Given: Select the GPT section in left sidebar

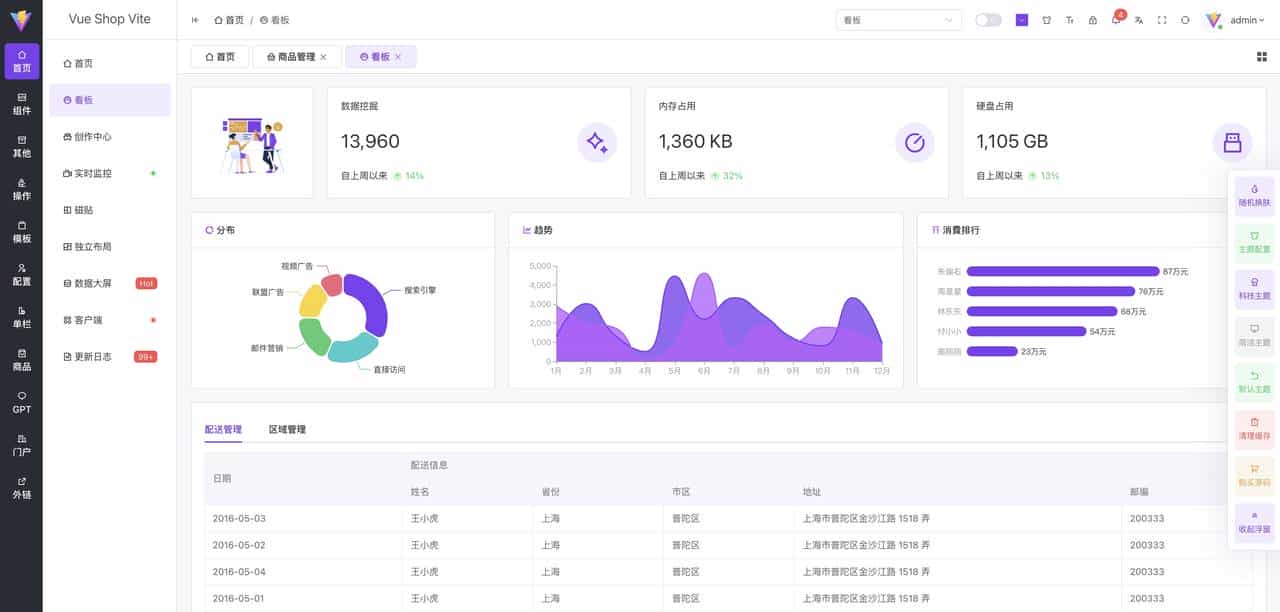Looking at the screenshot, I should pyautogui.click(x=21, y=403).
